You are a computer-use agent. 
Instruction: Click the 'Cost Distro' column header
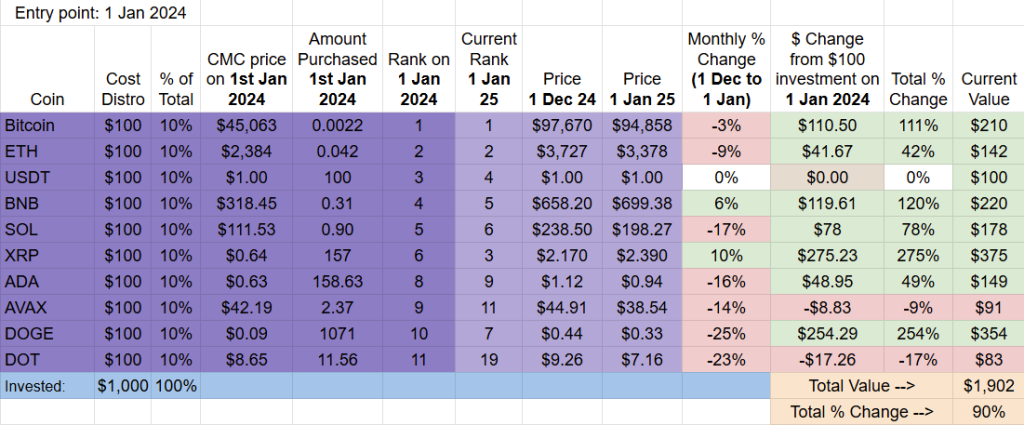pyautogui.click(x=122, y=89)
